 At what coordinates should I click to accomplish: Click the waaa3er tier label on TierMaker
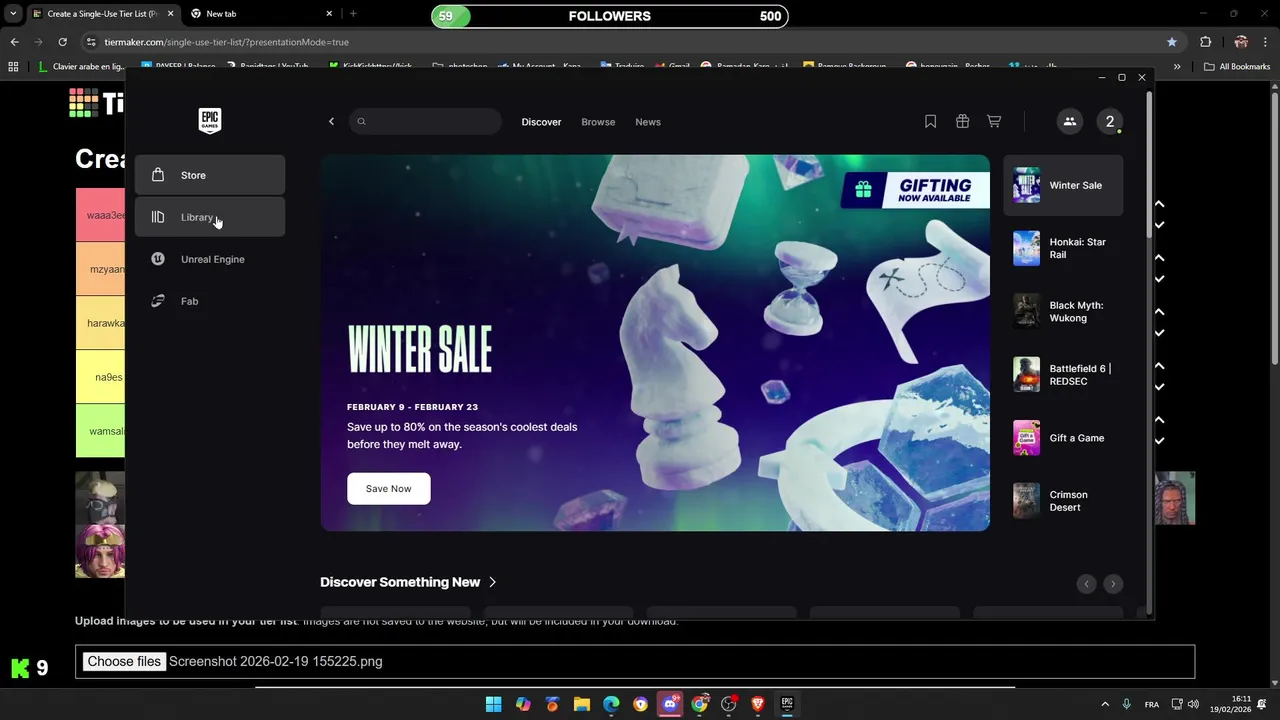click(100, 215)
